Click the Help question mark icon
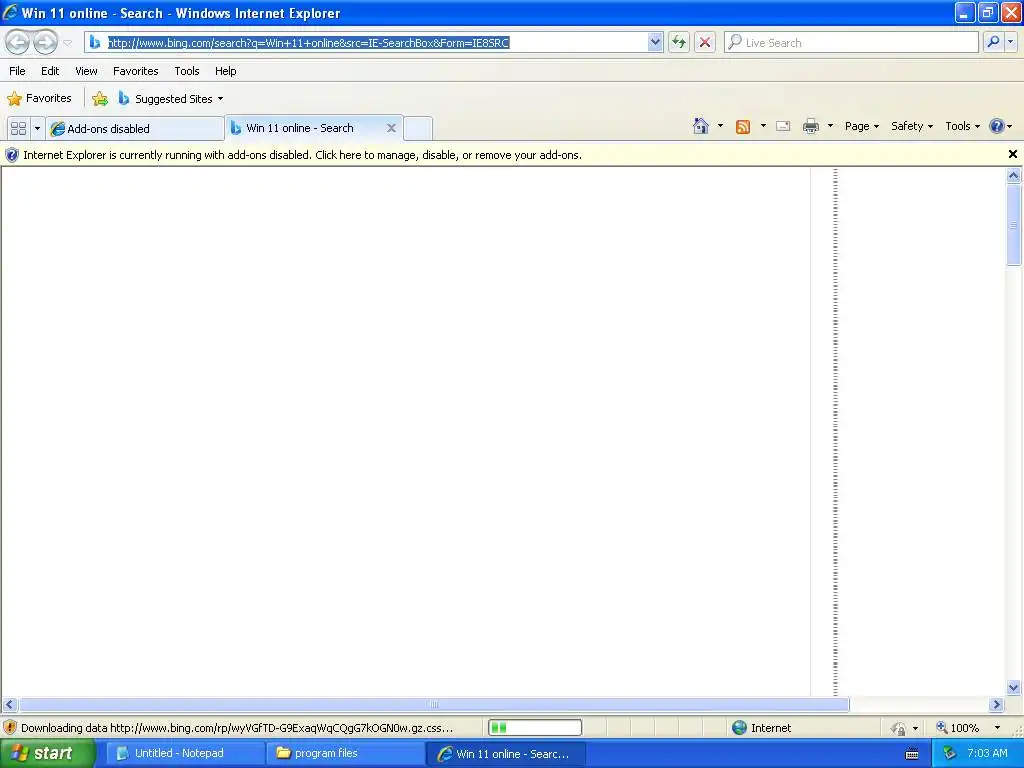The height and width of the screenshot is (768, 1024). tap(997, 126)
